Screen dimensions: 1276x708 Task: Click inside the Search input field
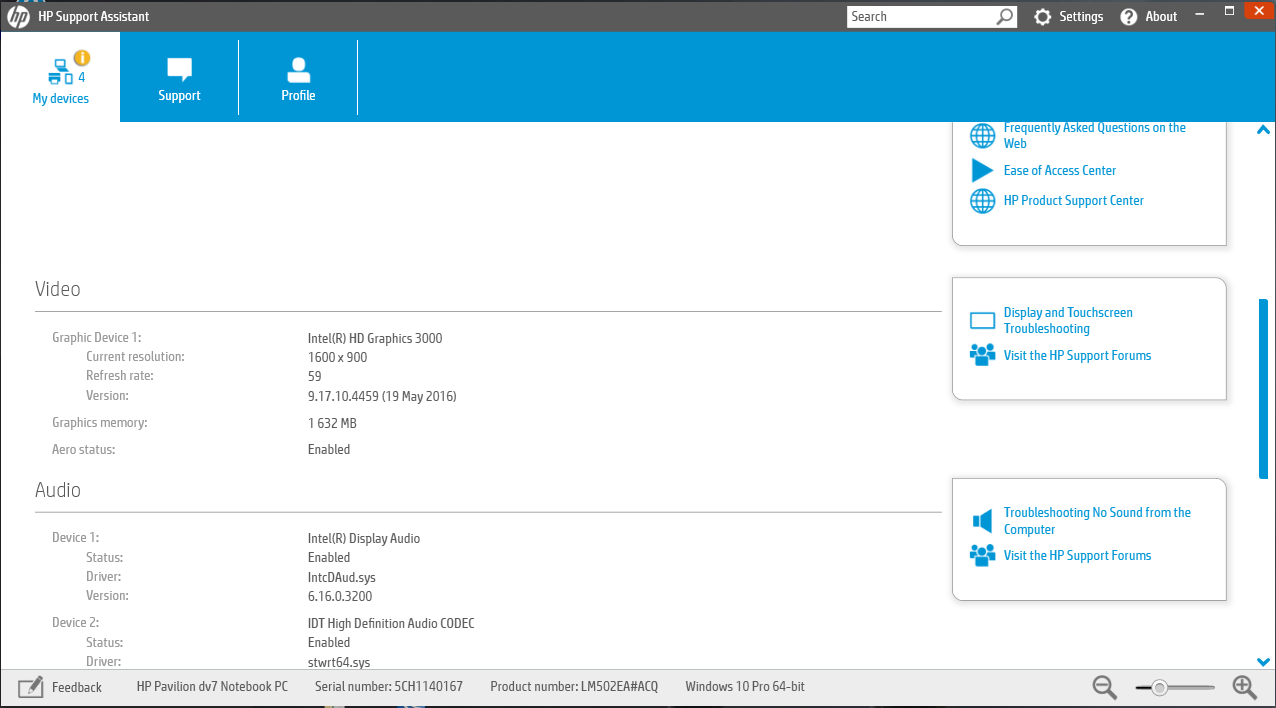[920, 16]
